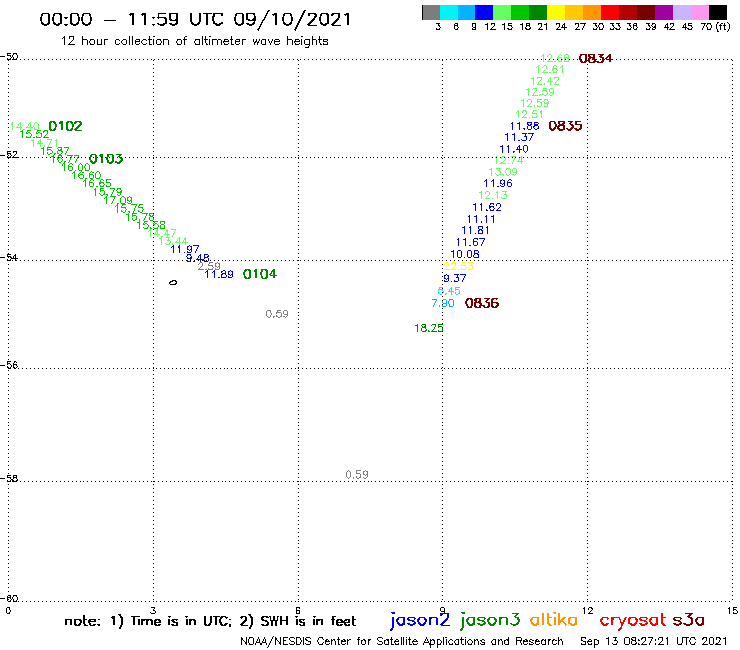Image resolution: width=740 pixels, height=650 pixels.
Task: Click the latitude axis label '-60'
Action: point(9,598)
